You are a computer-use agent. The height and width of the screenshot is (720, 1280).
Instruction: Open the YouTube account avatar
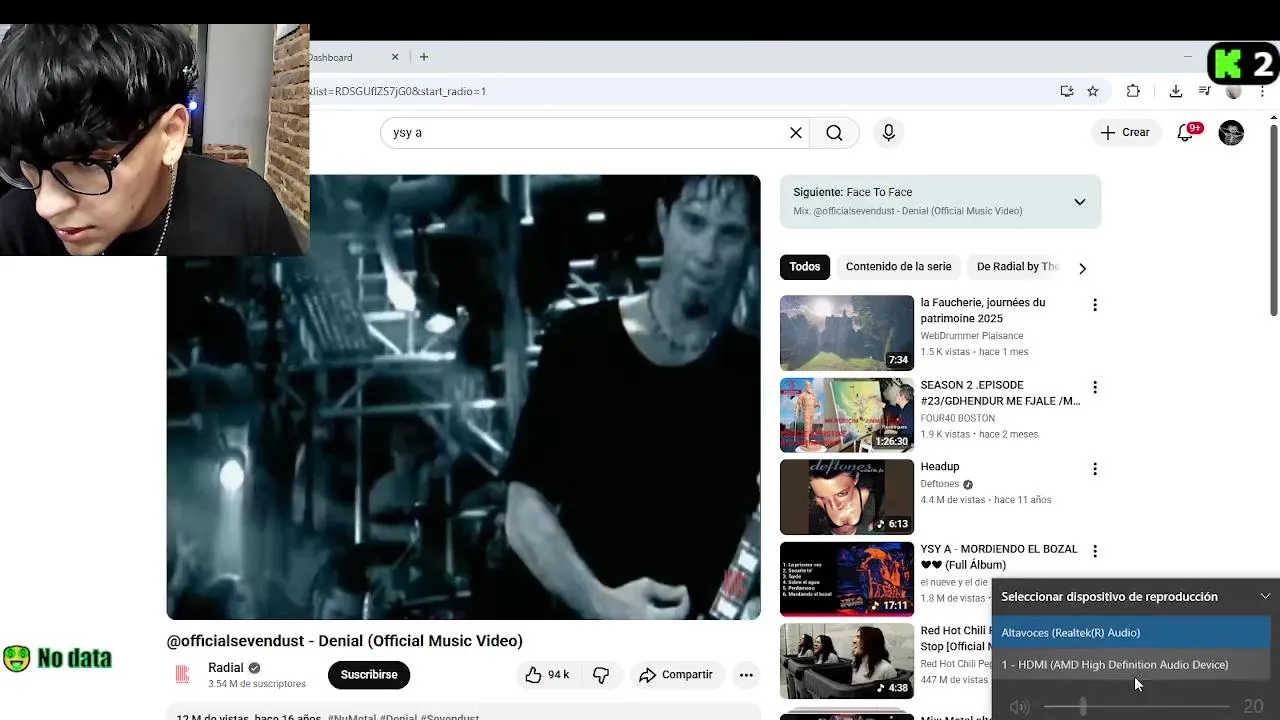(1231, 132)
